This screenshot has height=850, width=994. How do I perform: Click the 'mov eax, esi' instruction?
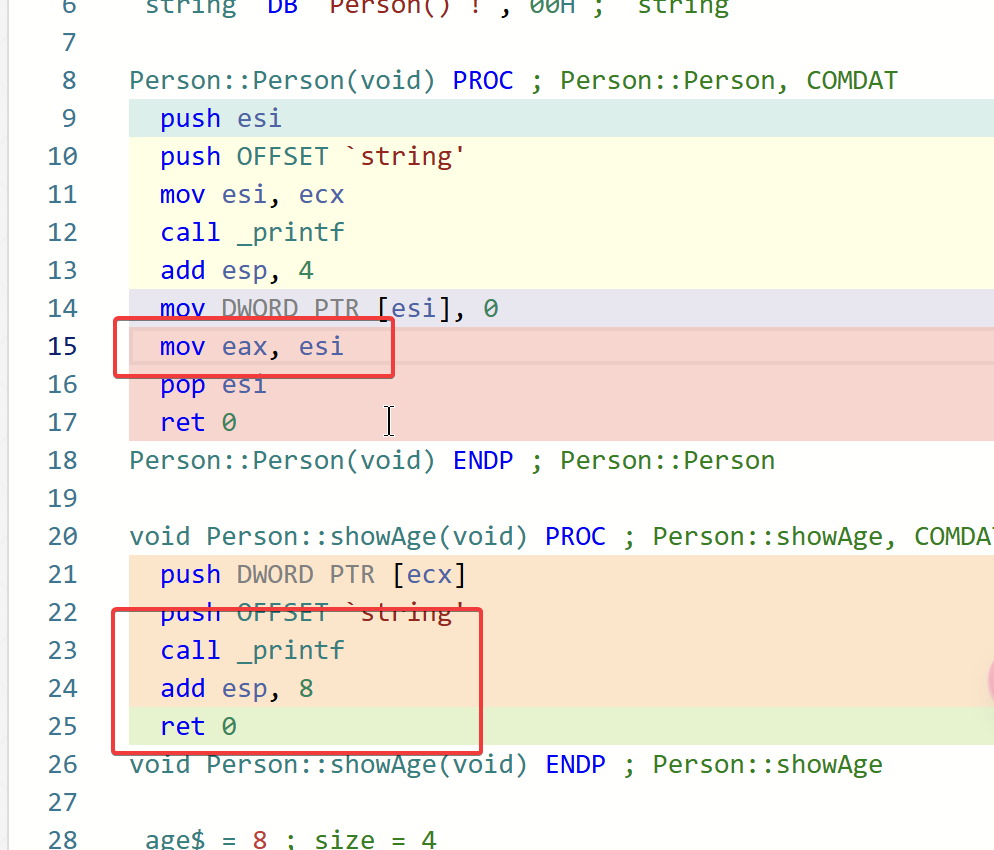point(251,347)
